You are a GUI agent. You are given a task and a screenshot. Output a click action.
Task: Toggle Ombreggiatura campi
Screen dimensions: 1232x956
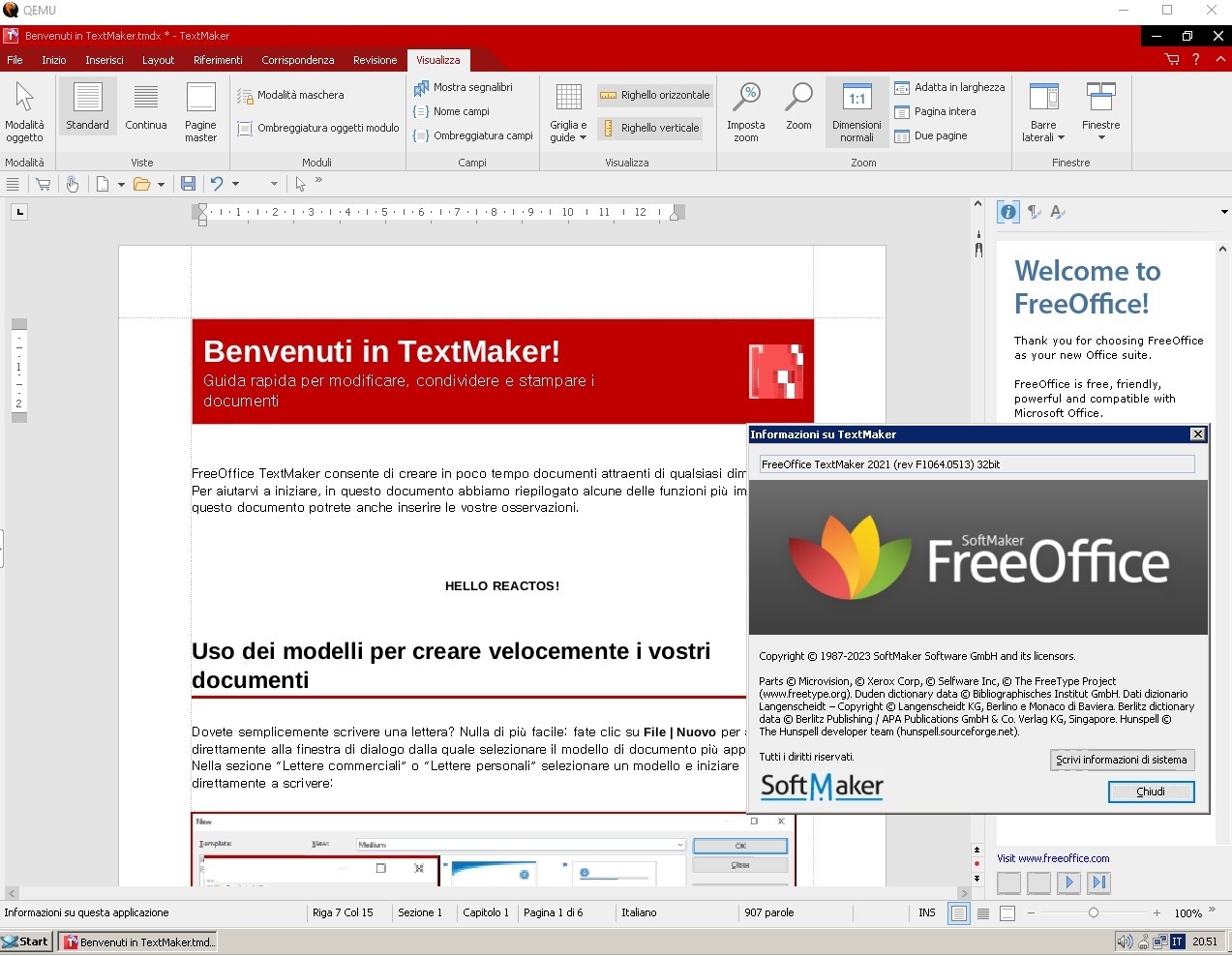473,135
